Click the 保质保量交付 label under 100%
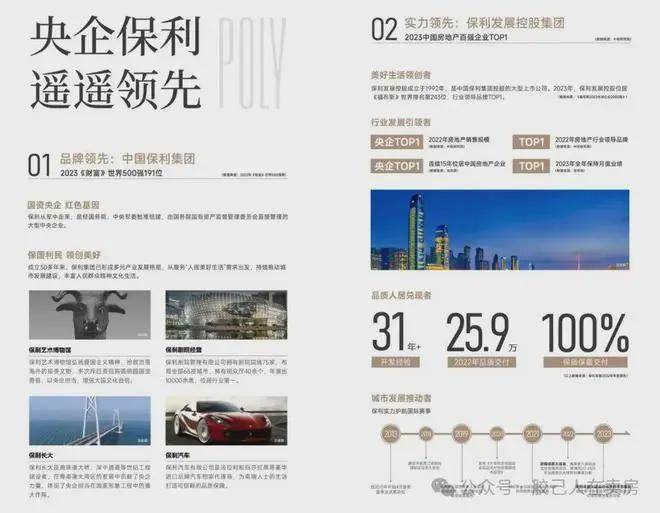660x513 pixels. coord(585,362)
